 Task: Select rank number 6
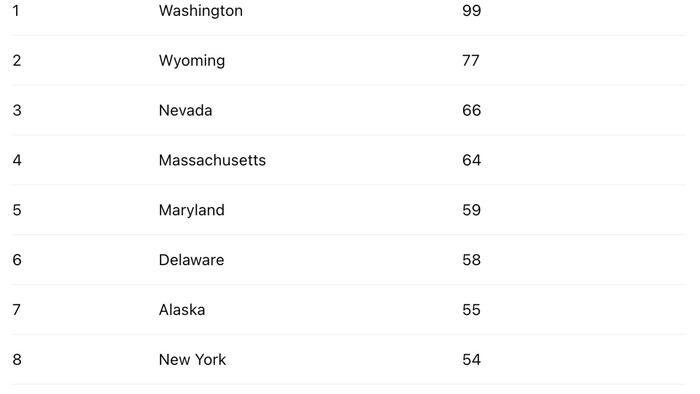17,260
